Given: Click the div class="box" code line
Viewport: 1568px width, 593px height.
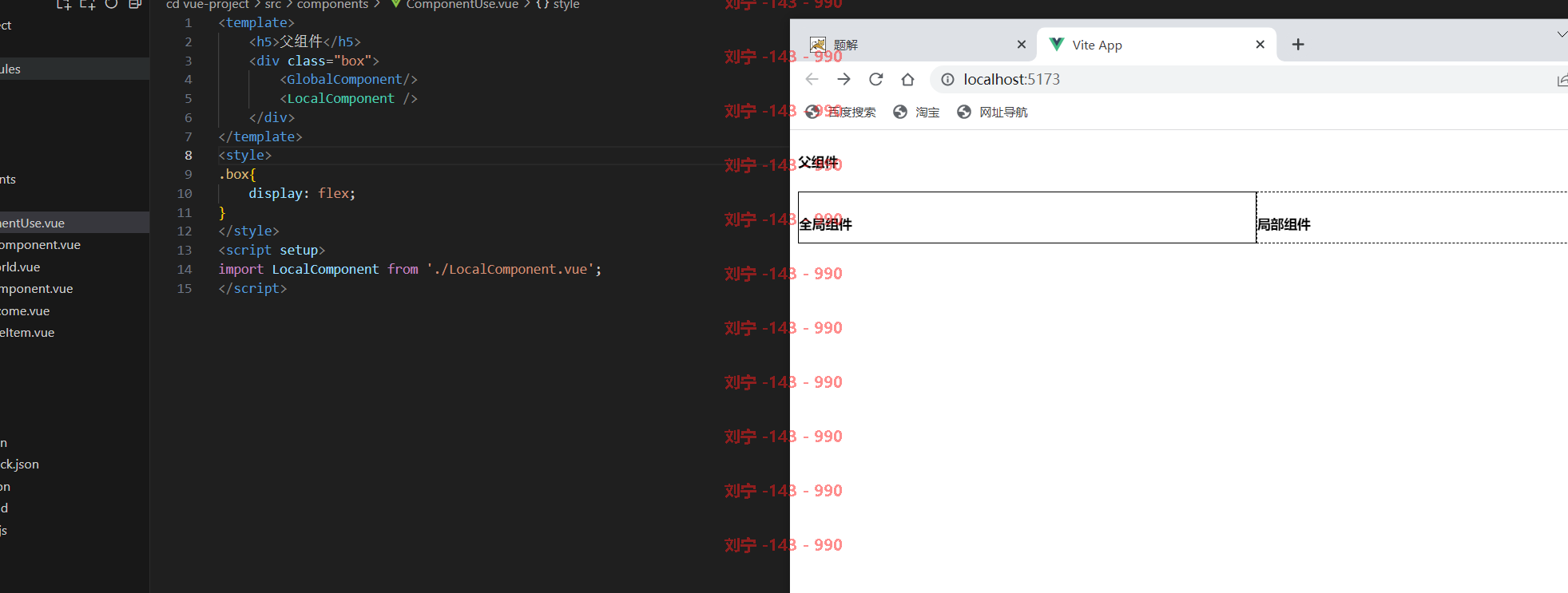Looking at the screenshot, I should click(x=314, y=61).
